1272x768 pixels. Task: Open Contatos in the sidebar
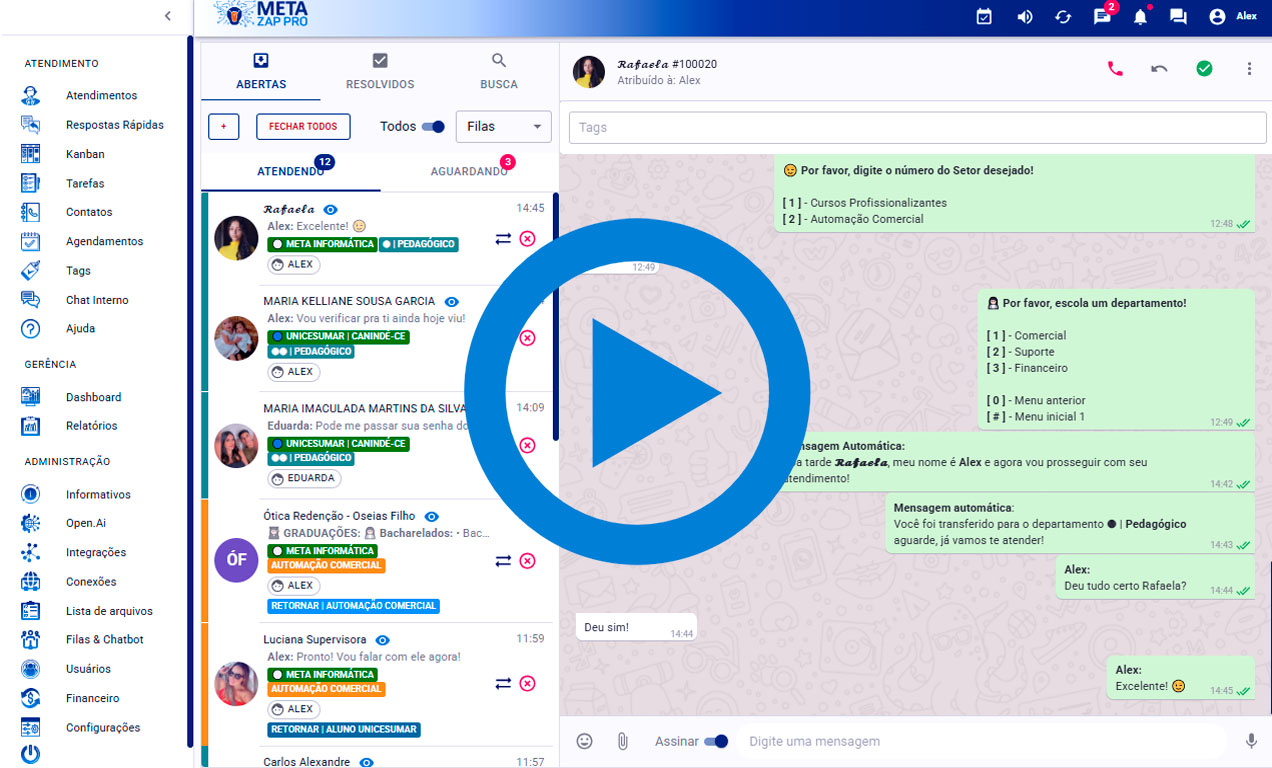pyautogui.click(x=89, y=212)
